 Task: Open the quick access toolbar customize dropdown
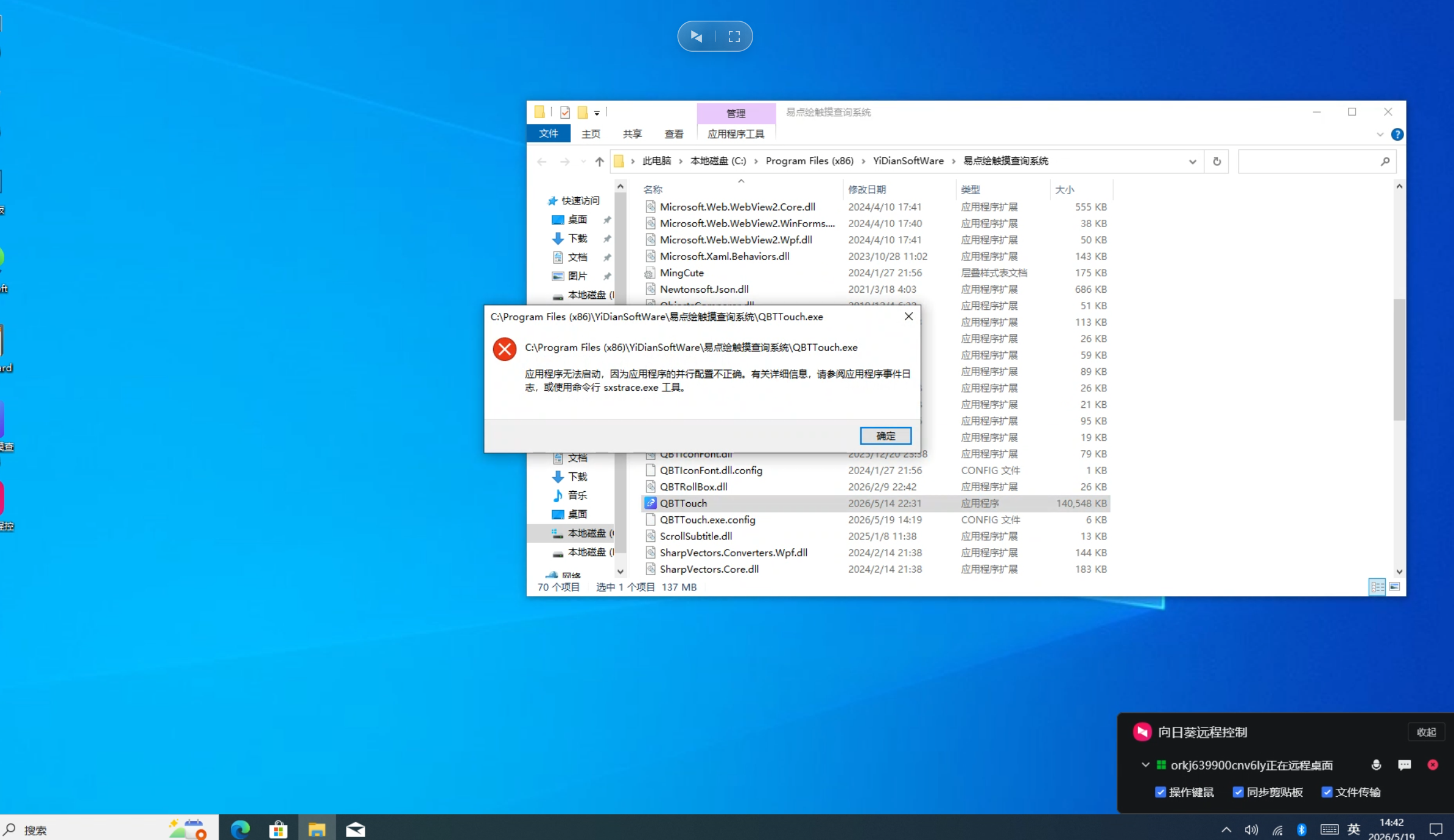click(x=597, y=113)
